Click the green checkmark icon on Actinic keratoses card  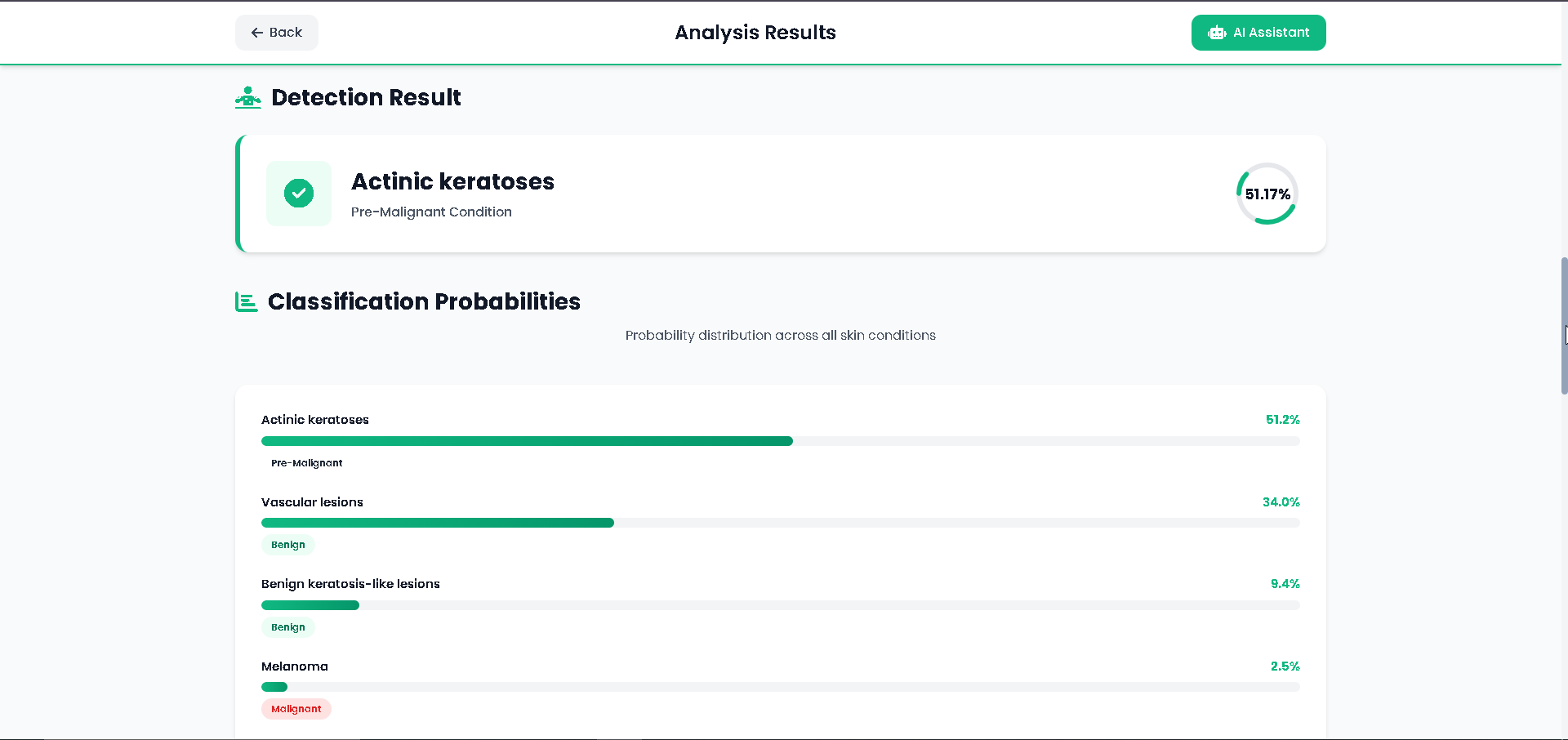pos(298,194)
